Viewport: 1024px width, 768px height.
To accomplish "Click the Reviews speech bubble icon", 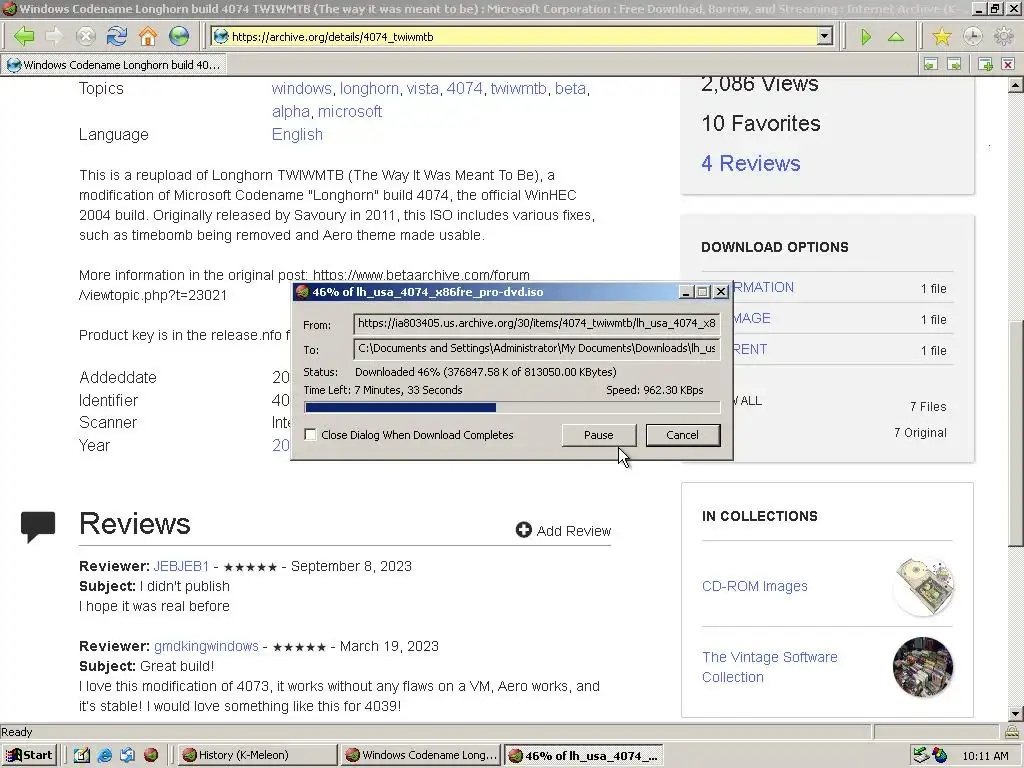I will 38,526.
